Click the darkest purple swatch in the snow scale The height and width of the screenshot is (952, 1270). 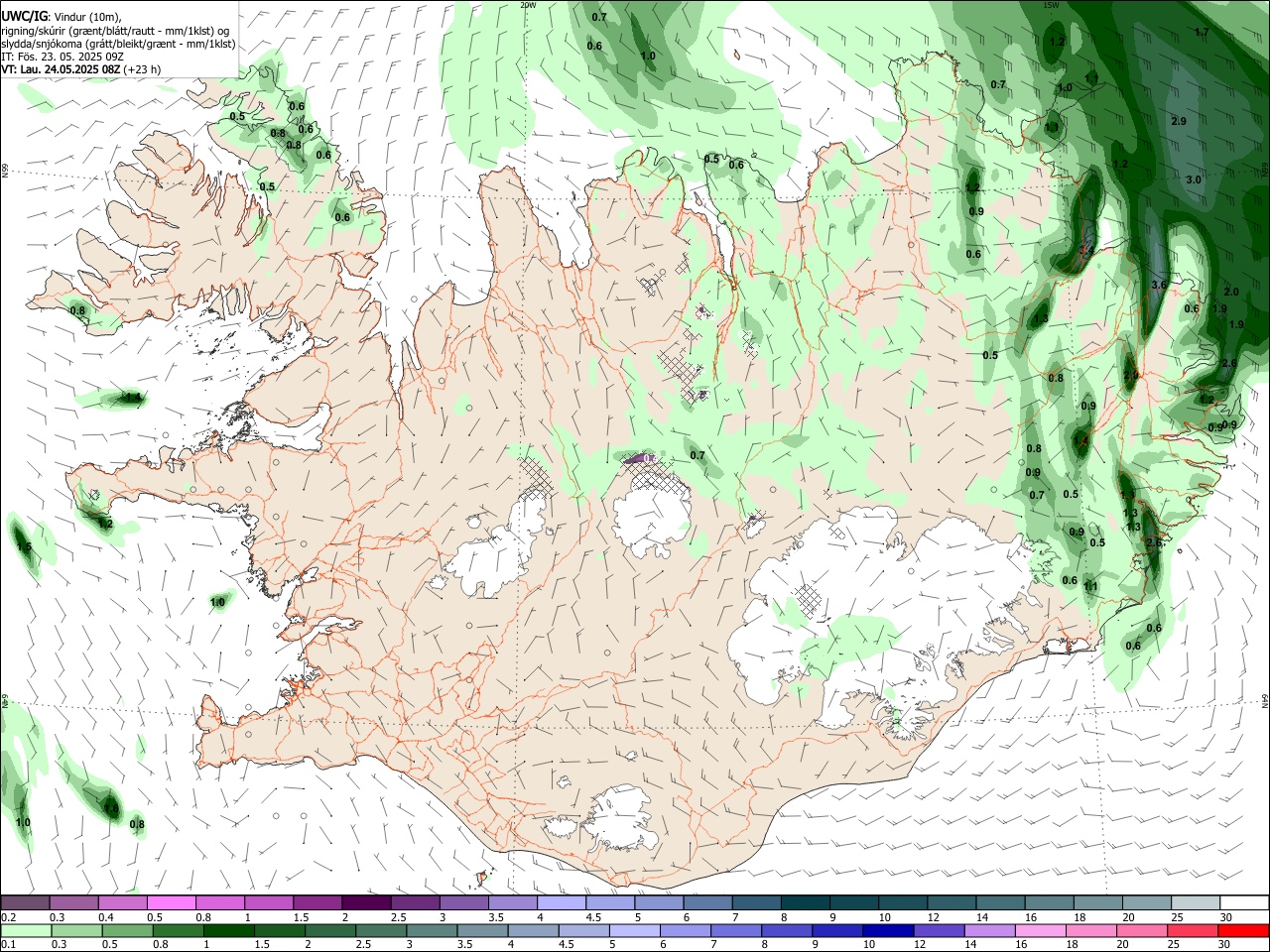coord(366,902)
